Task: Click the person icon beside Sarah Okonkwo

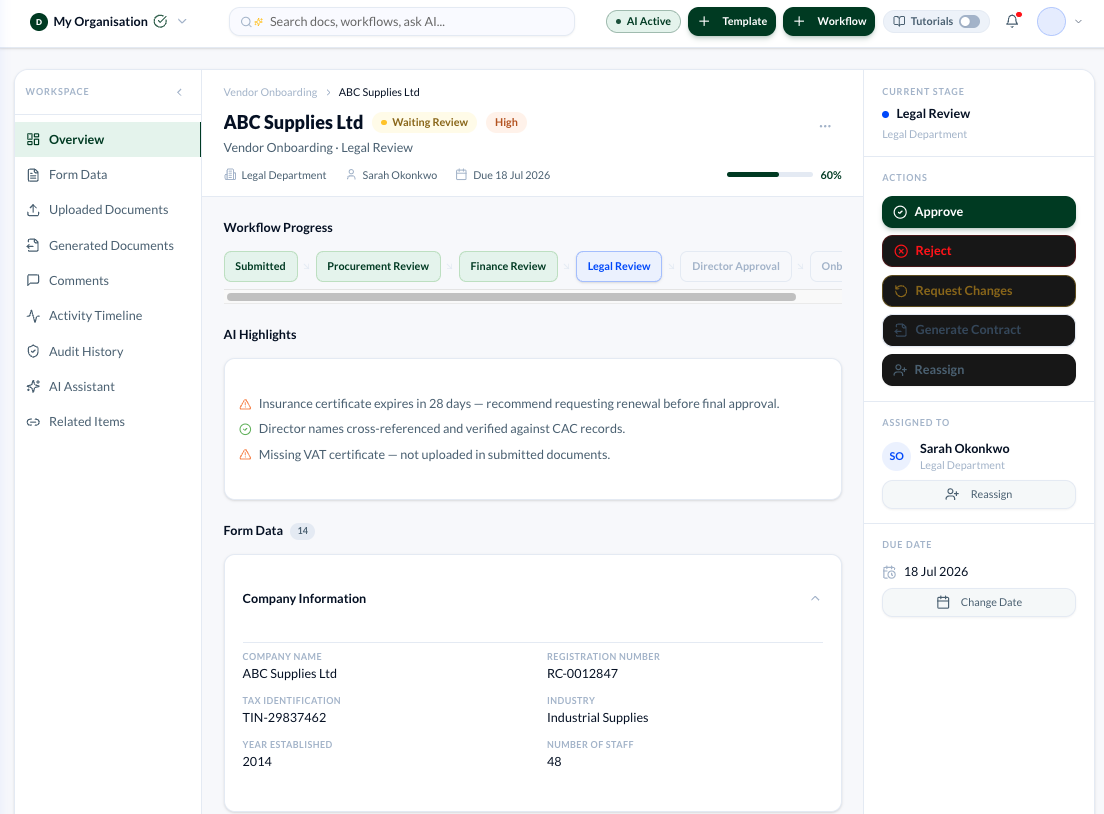Action: (x=351, y=175)
